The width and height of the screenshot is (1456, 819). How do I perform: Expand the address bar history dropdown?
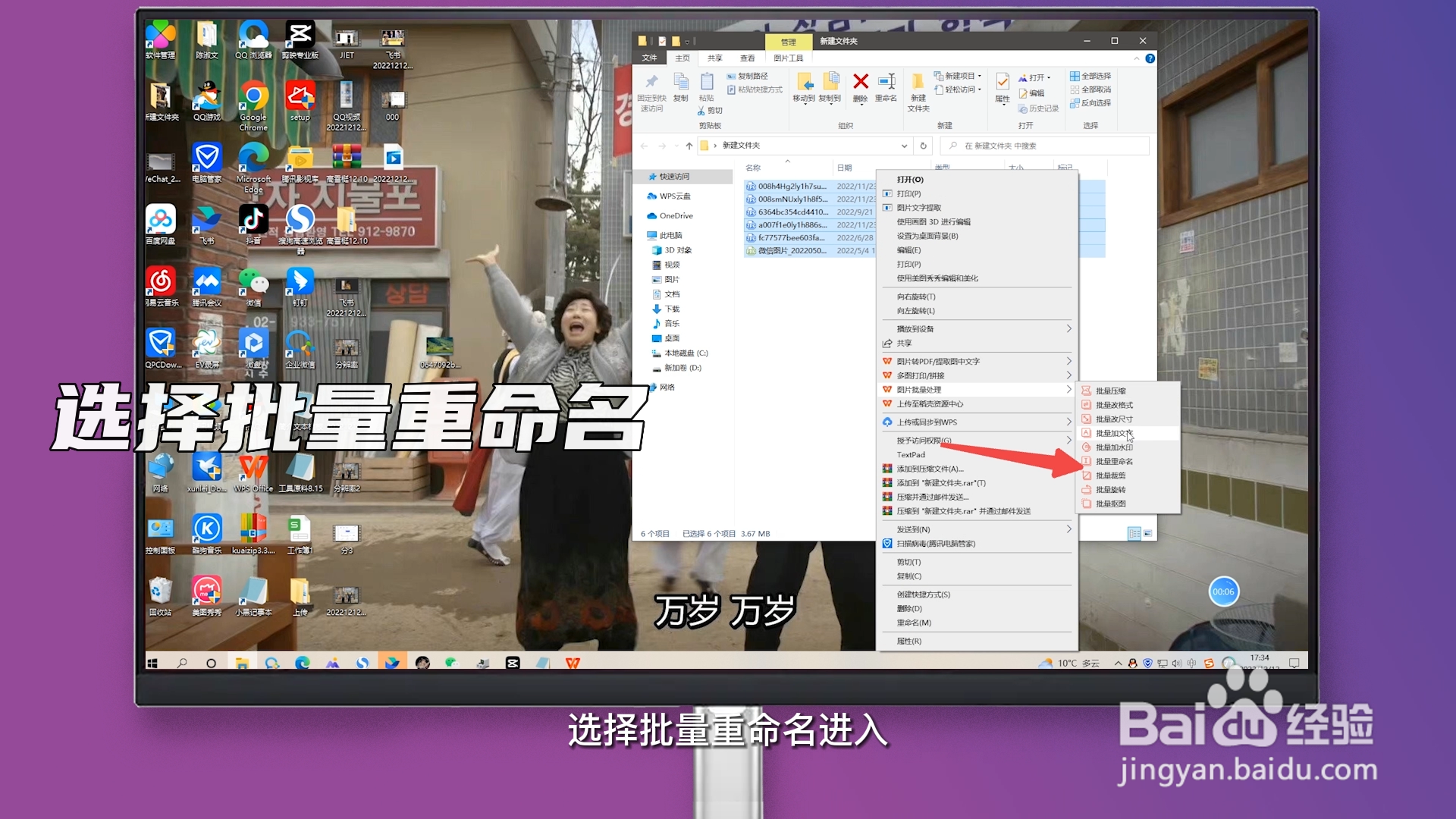[904, 146]
